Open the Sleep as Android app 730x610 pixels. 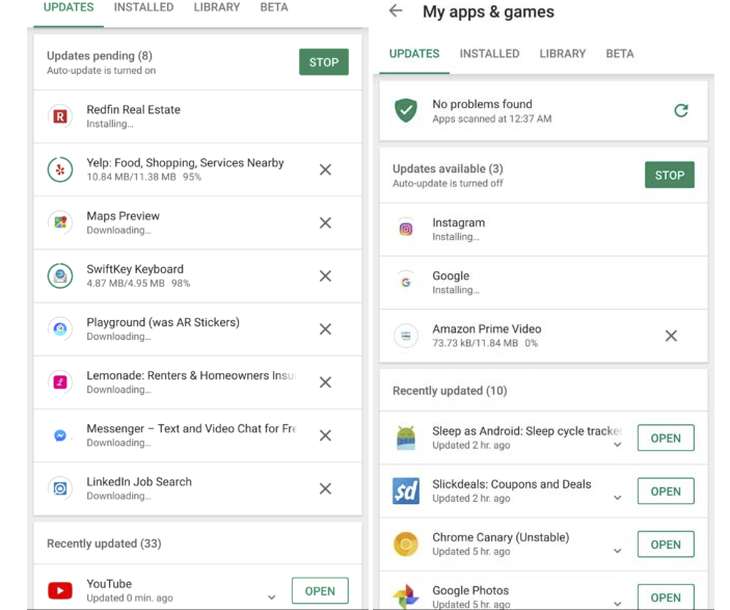pos(665,438)
